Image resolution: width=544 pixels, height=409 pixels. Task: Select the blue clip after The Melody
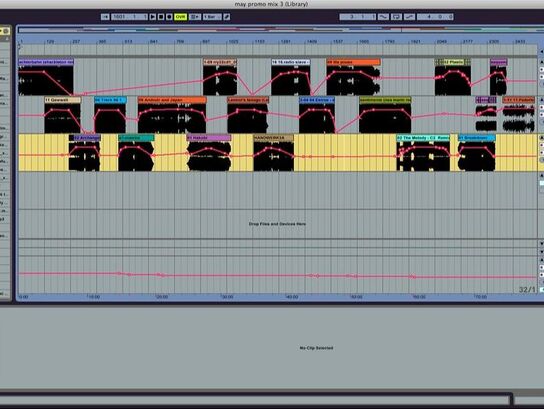point(477,138)
